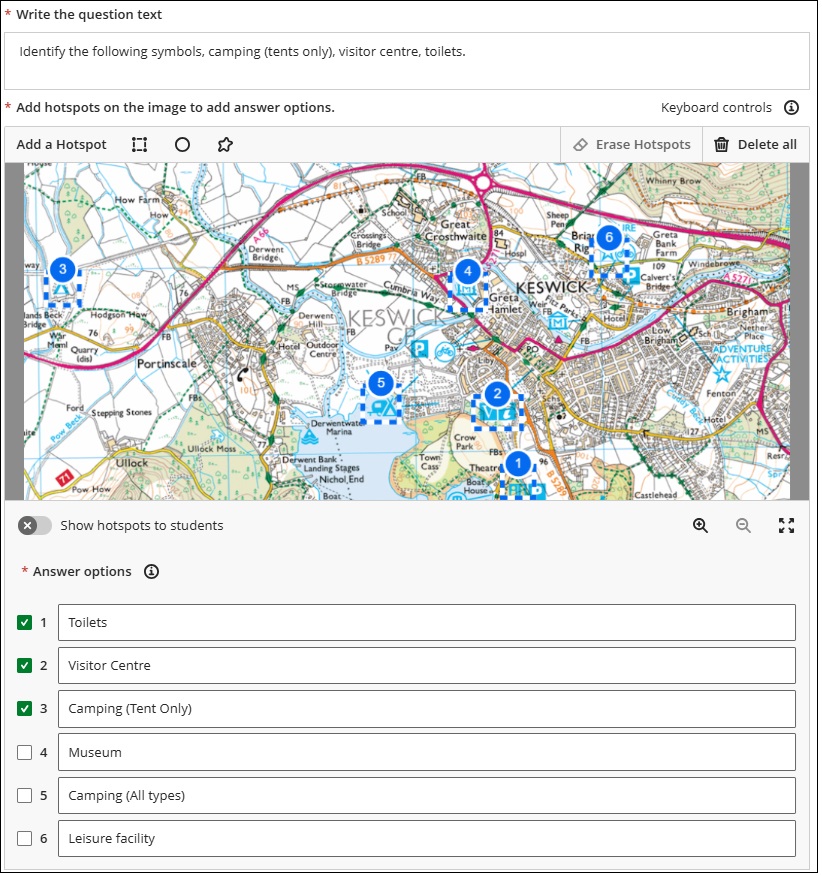Screen dimensions: 822x876
Task: Click the blue star Adventure Activities symbol
Action: (722, 374)
